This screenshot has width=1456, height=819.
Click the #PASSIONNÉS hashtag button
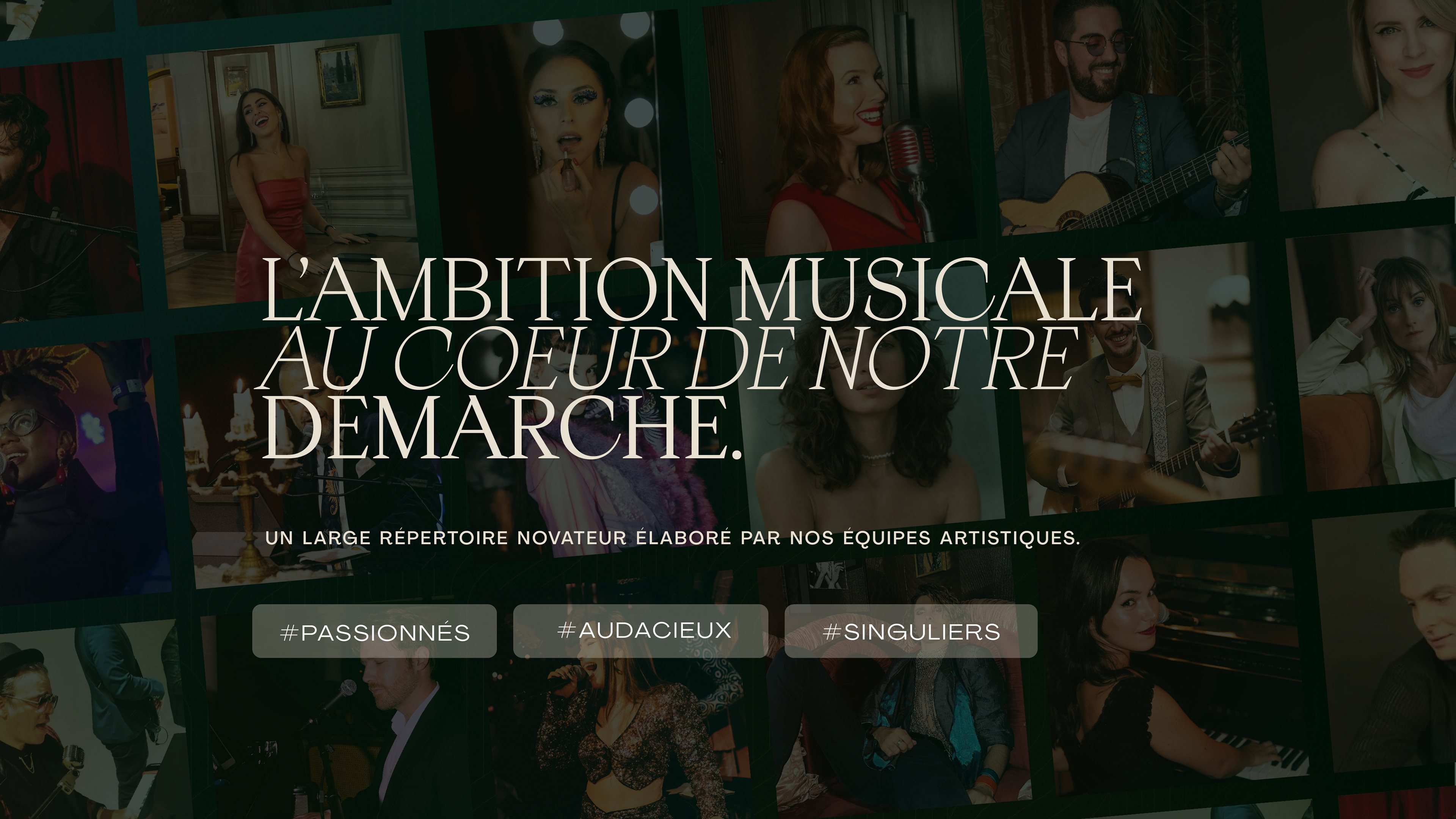pyautogui.click(x=374, y=631)
